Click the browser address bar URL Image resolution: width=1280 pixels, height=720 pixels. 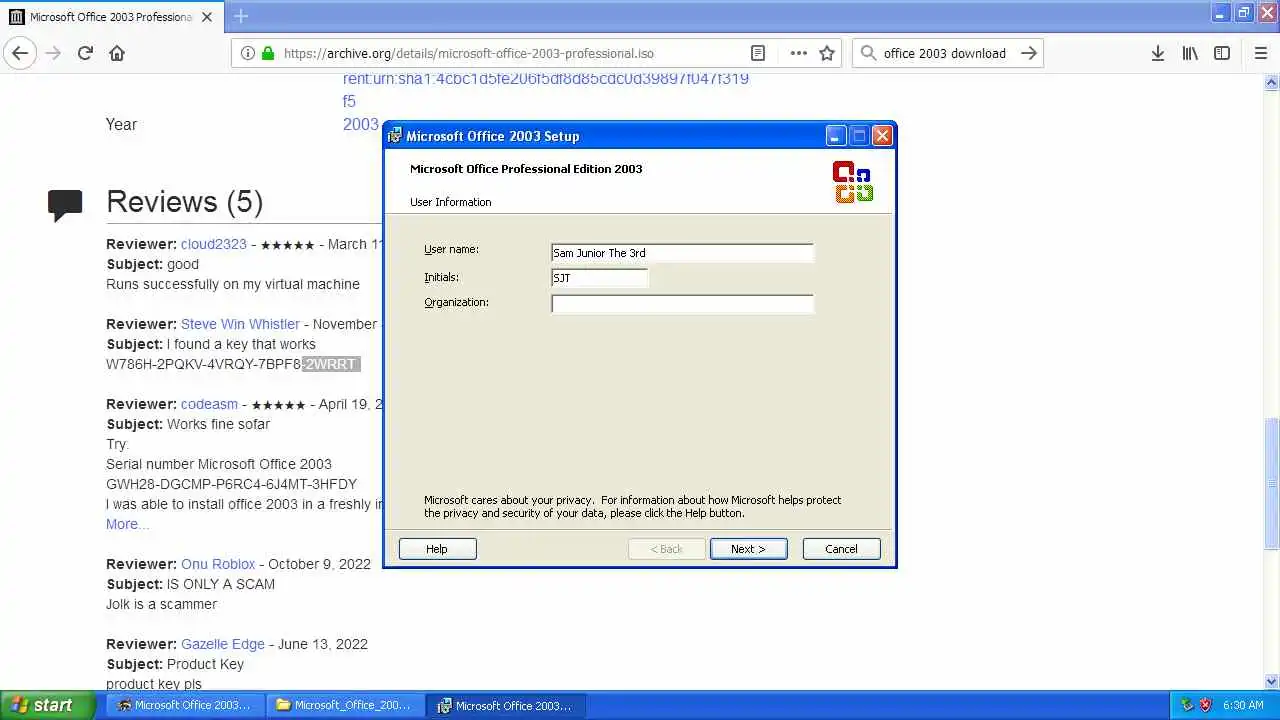click(469, 53)
